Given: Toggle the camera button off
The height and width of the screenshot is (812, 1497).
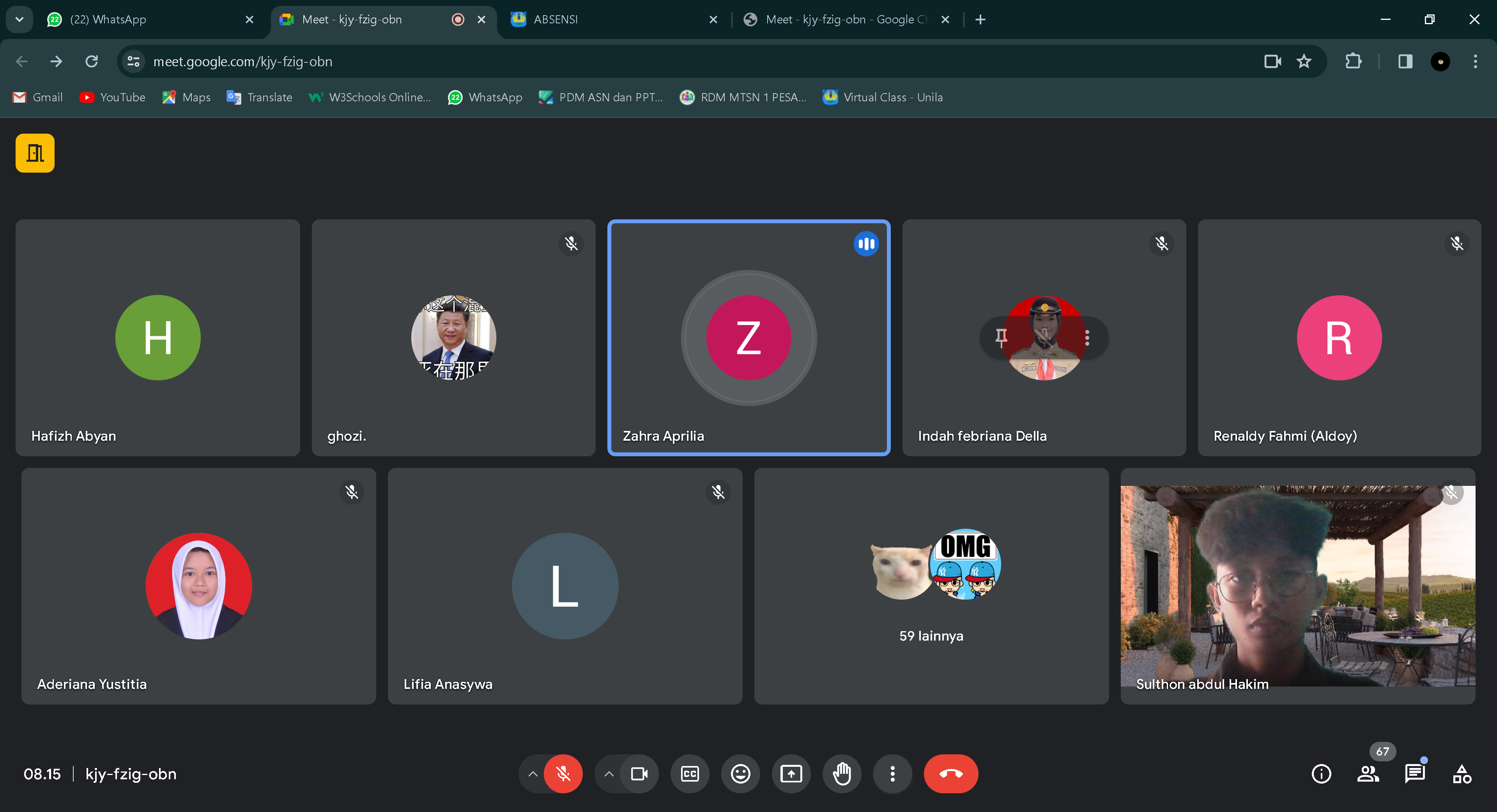Looking at the screenshot, I should 639,774.
